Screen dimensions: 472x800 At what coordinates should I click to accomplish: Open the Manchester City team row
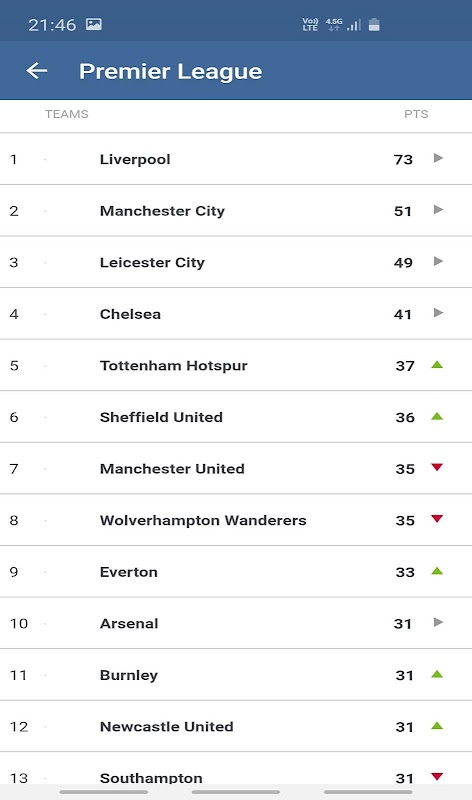click(236, 211)
